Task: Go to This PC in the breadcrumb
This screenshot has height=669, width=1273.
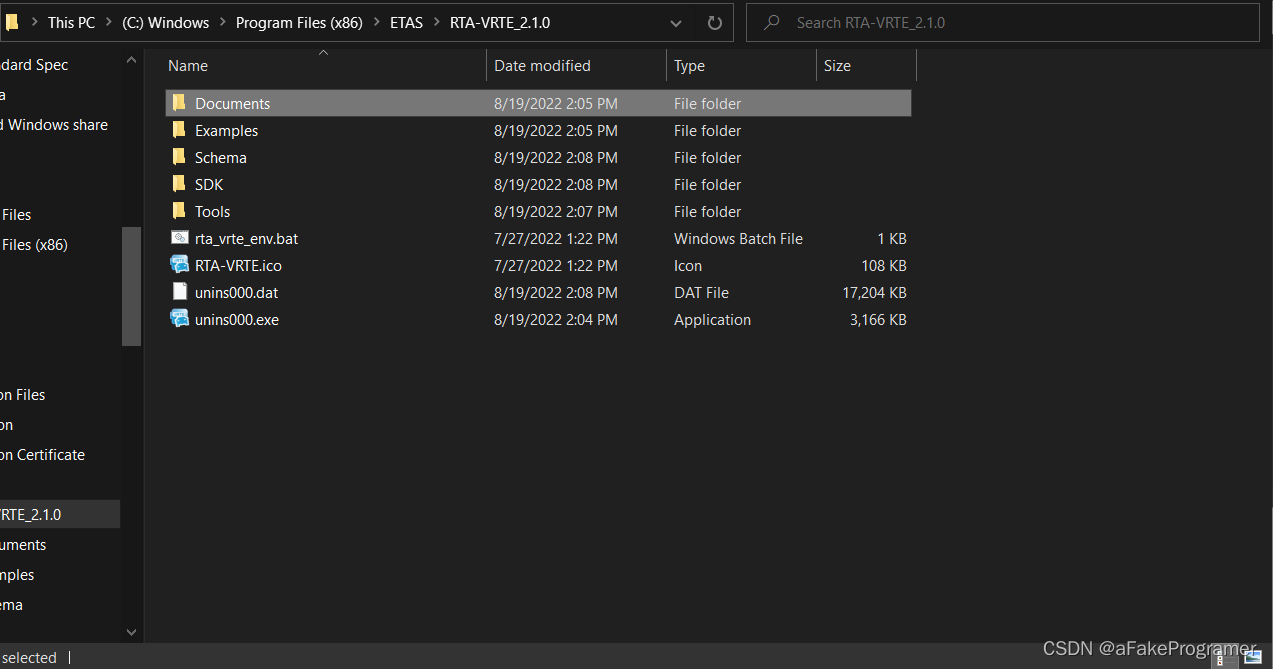Action: (x=73, y=22)
